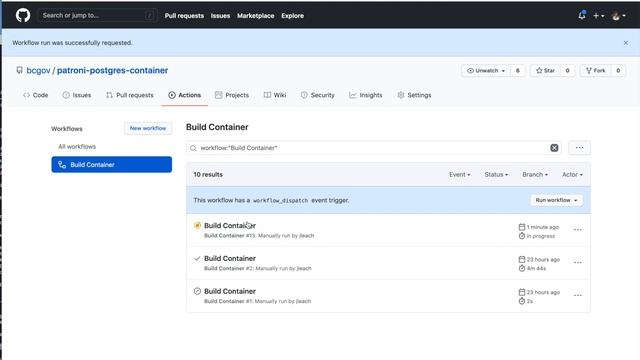Image resolution: width=640 pixels, height=360 pixels.
Task: Click the in-progress status icon of run #13
Action: 197,225
